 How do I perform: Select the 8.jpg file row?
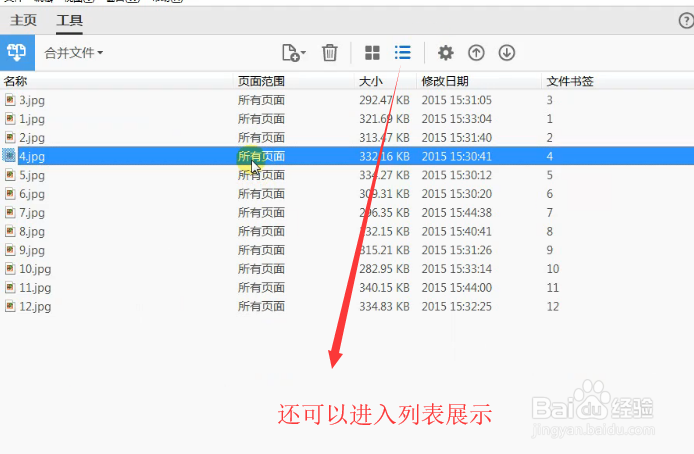point(347,231)
